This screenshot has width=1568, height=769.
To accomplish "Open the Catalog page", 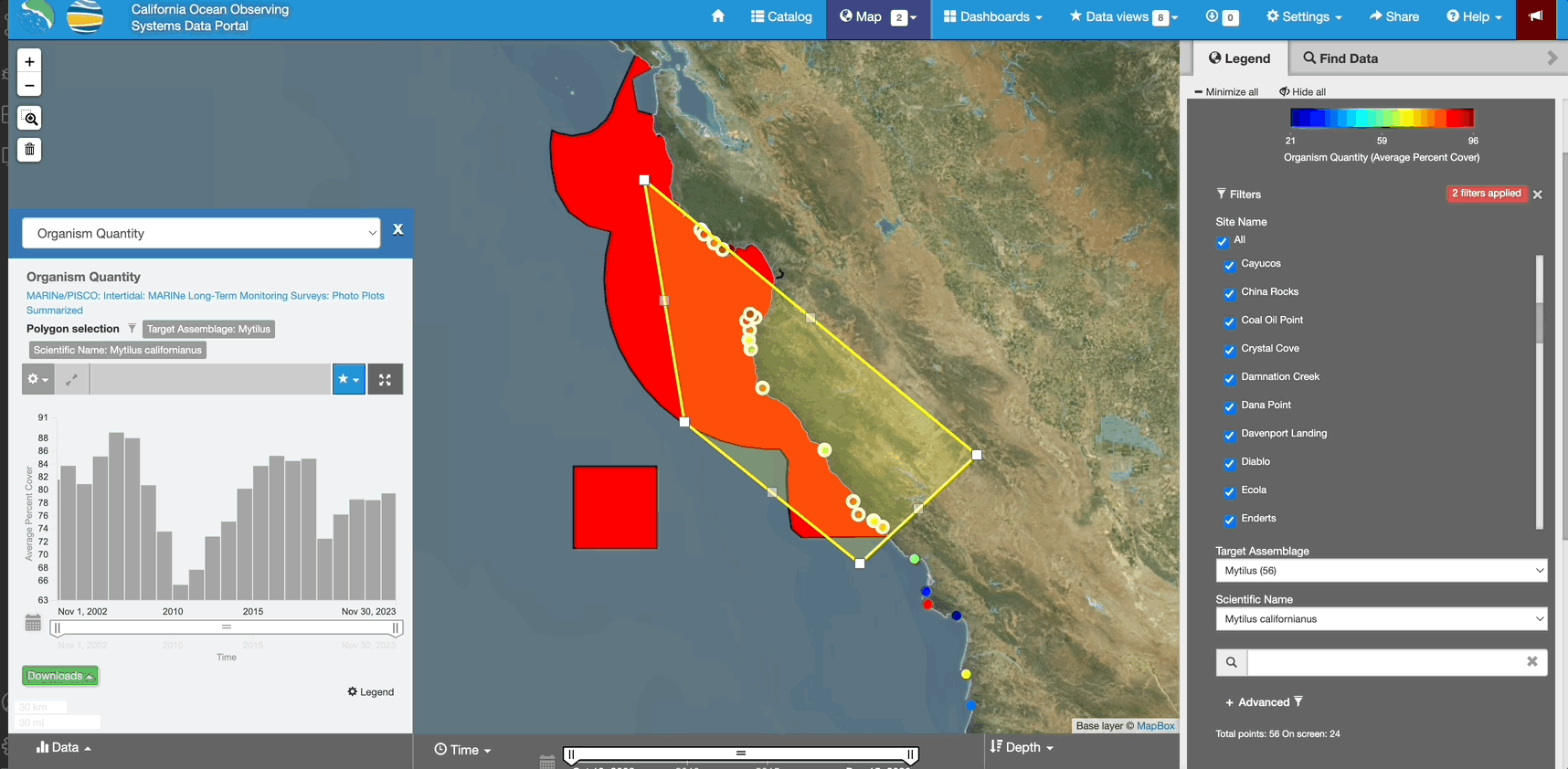I will coord(781,16).
